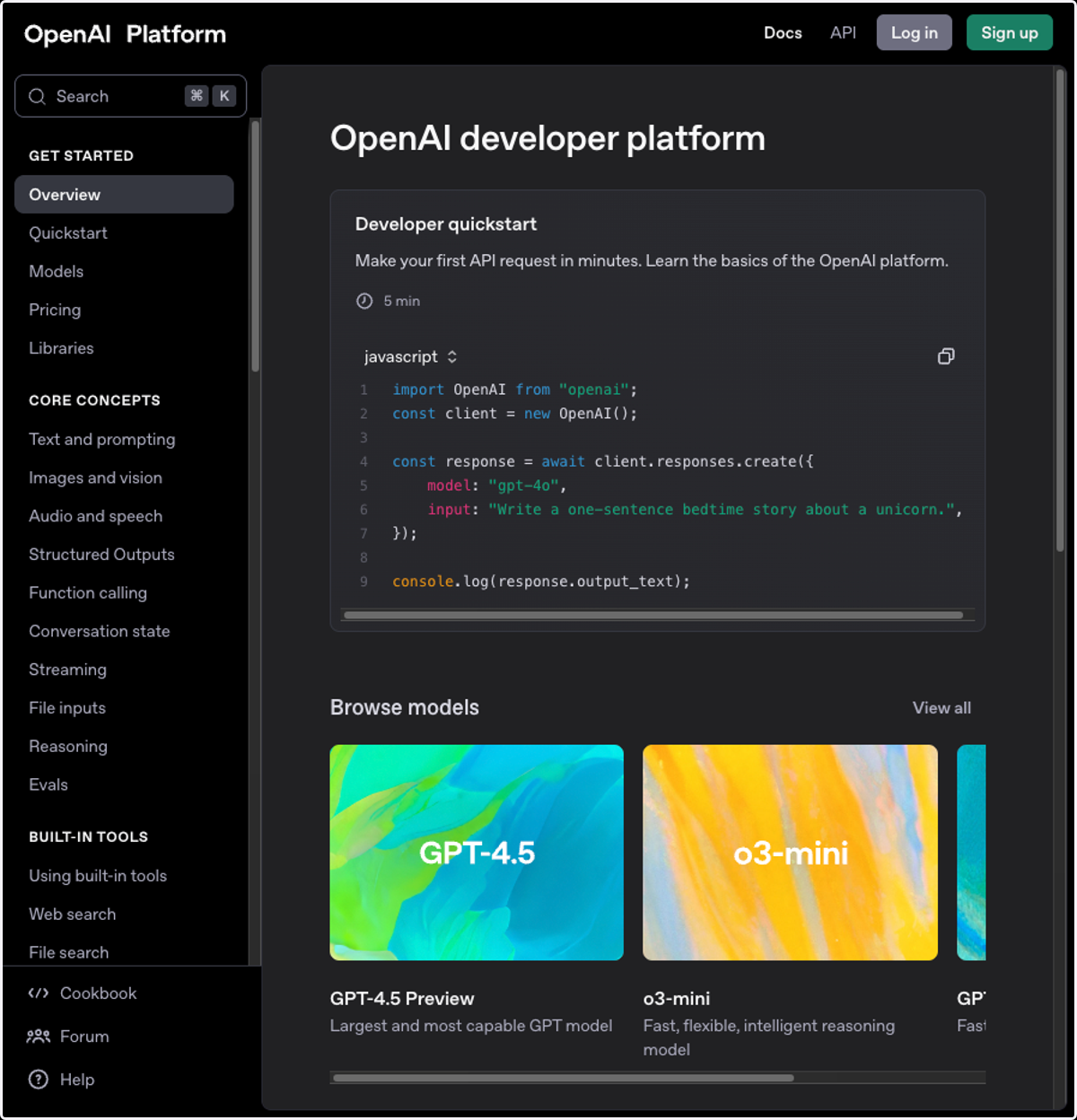Click the Forum label in footer

[x=84, y=1037]
